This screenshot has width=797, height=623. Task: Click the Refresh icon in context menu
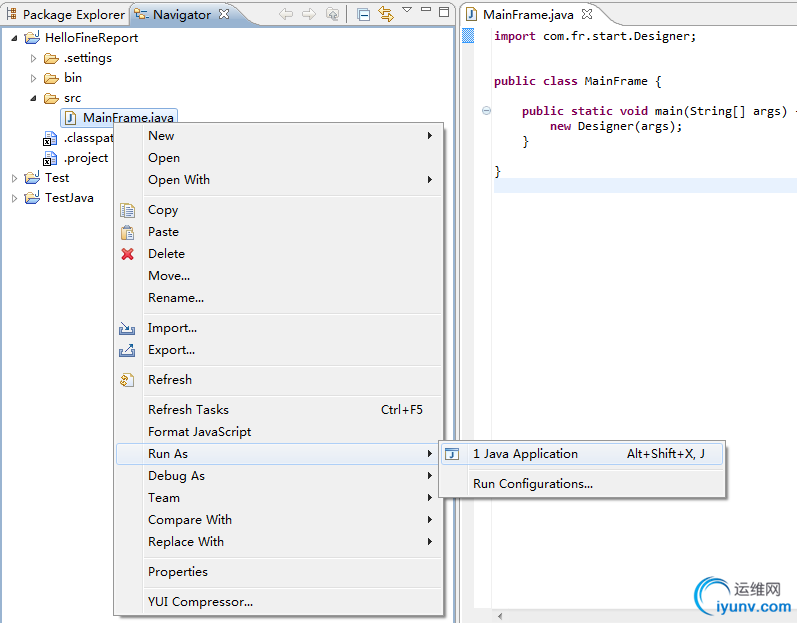tap(127, 380)
